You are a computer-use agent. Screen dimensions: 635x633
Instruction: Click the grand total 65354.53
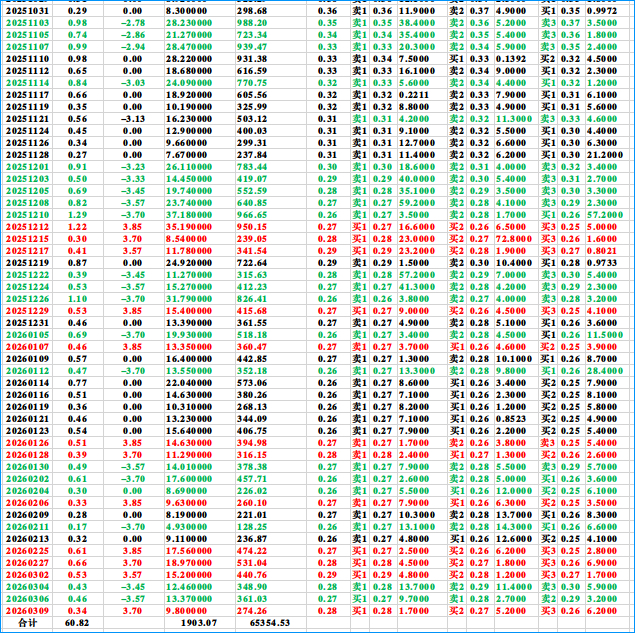270,623
